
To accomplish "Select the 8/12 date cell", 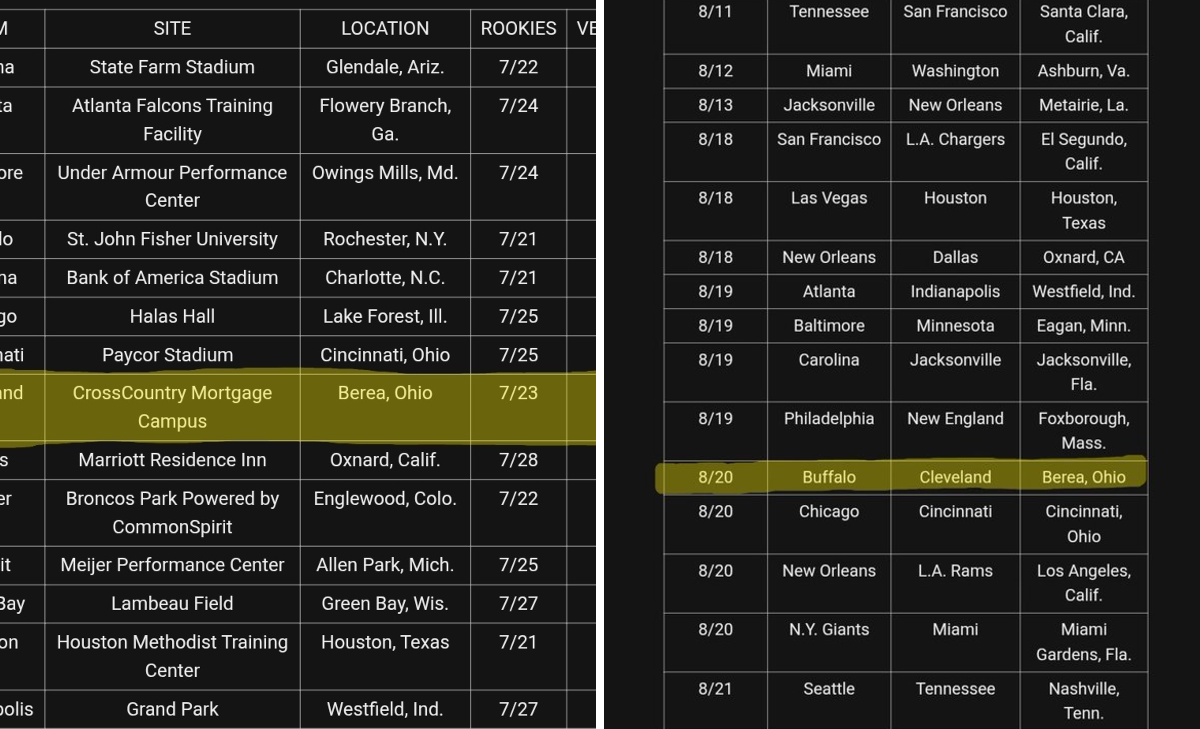I will [x=715, y=71].
